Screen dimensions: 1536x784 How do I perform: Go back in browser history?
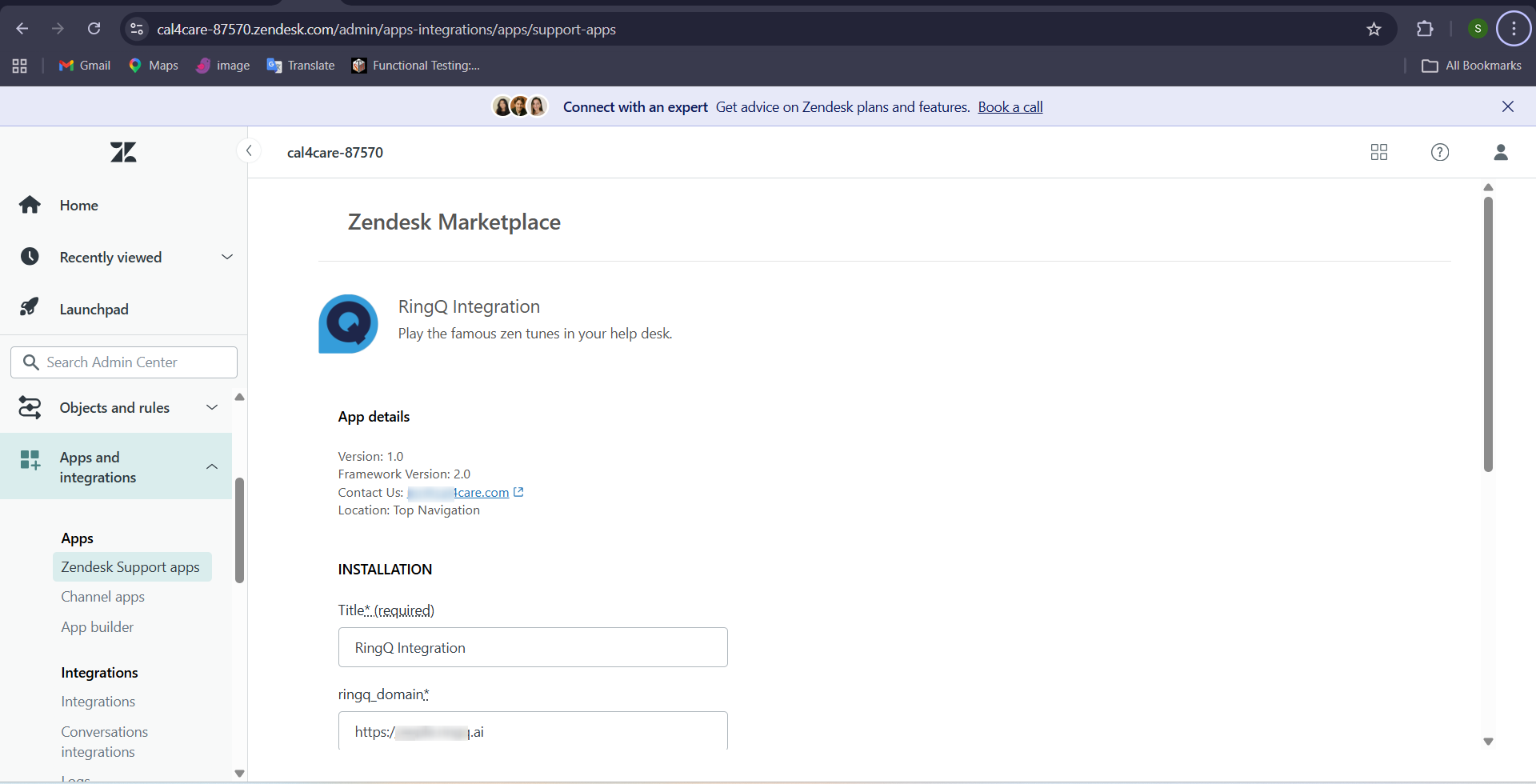point(22,29)
